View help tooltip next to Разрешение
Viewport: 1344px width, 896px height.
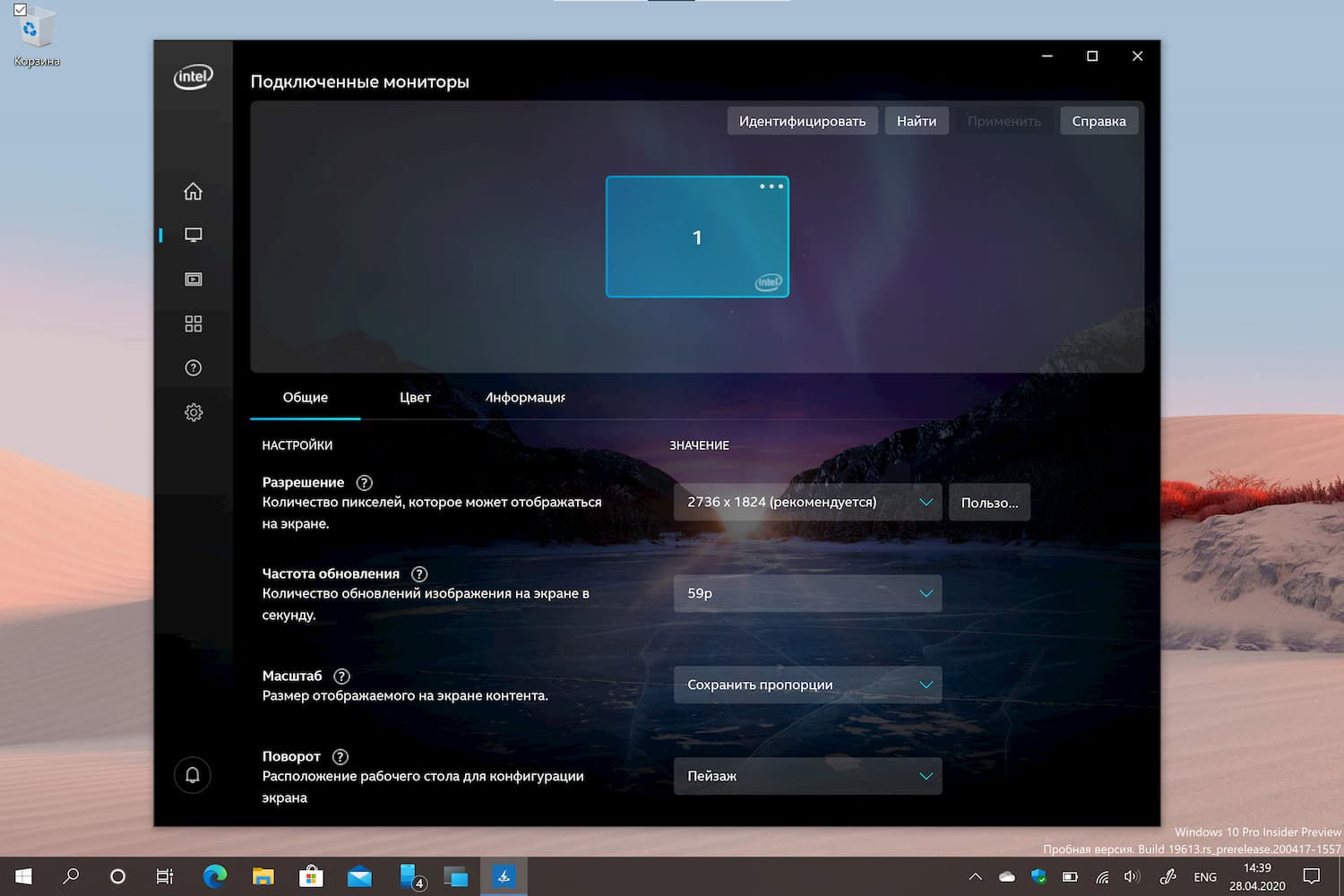(x=364, y=482)
